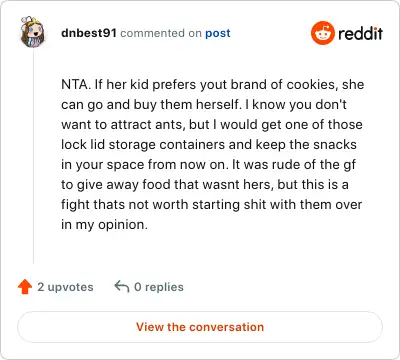
Task: Click the orange upvote arrow icon
Action: 25,287
